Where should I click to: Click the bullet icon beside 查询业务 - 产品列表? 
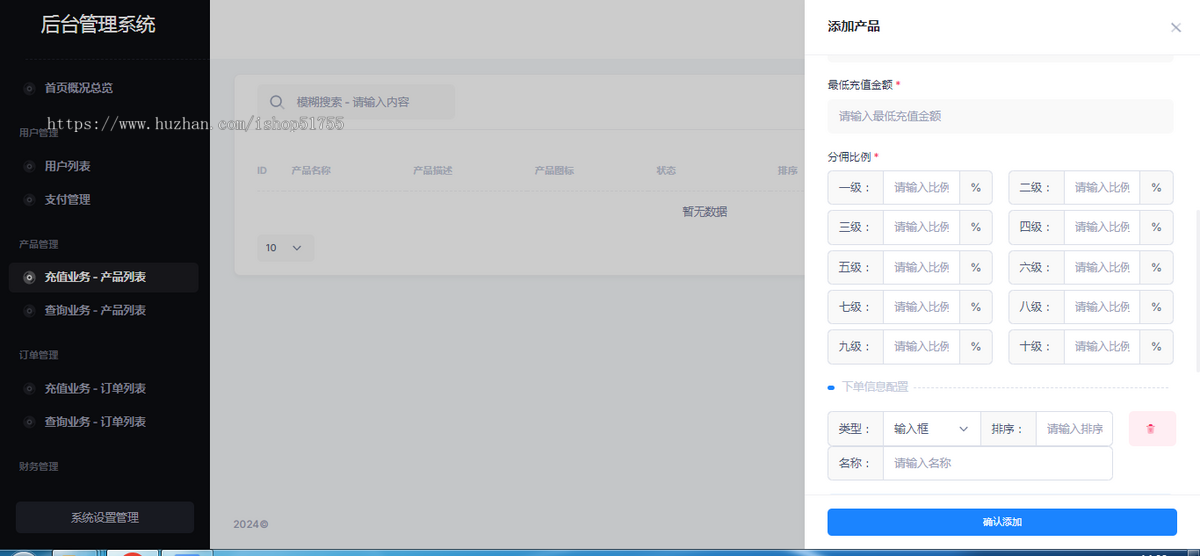coord(29,311)
